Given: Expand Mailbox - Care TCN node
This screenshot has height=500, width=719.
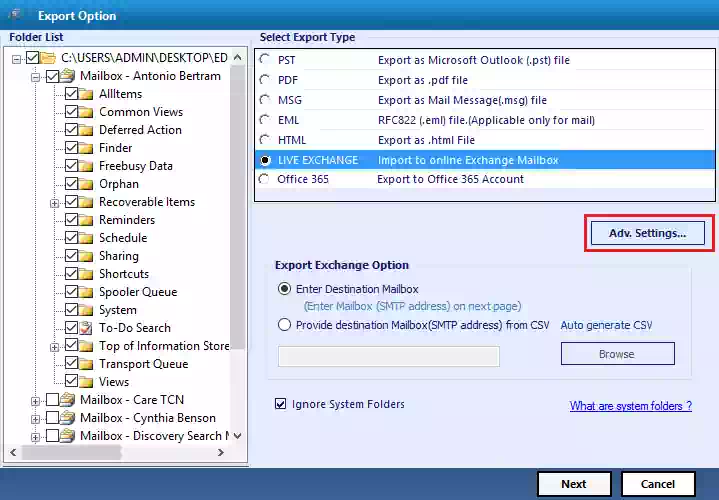Looking at the screenshot, I should click(x=35, y=401).
